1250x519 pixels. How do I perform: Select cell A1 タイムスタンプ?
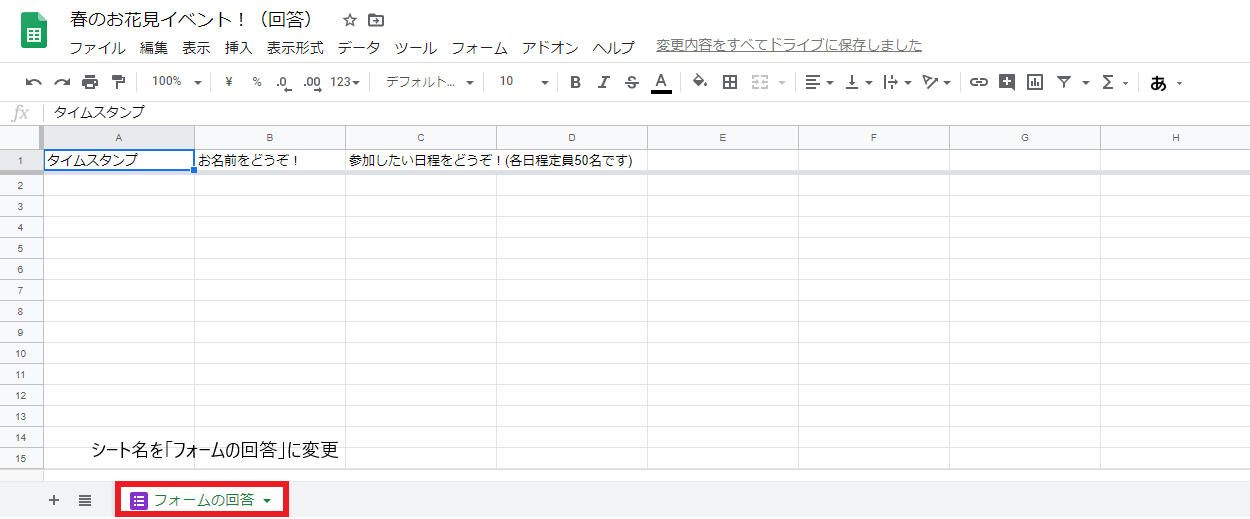click(119, 160)
